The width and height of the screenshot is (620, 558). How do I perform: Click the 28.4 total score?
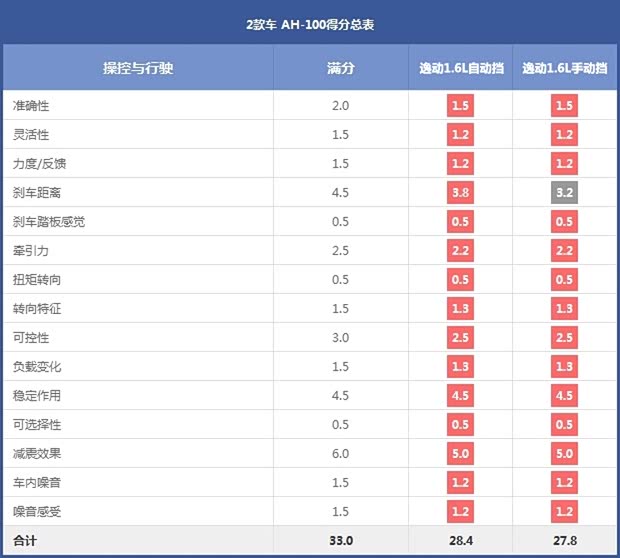[460, 541]
